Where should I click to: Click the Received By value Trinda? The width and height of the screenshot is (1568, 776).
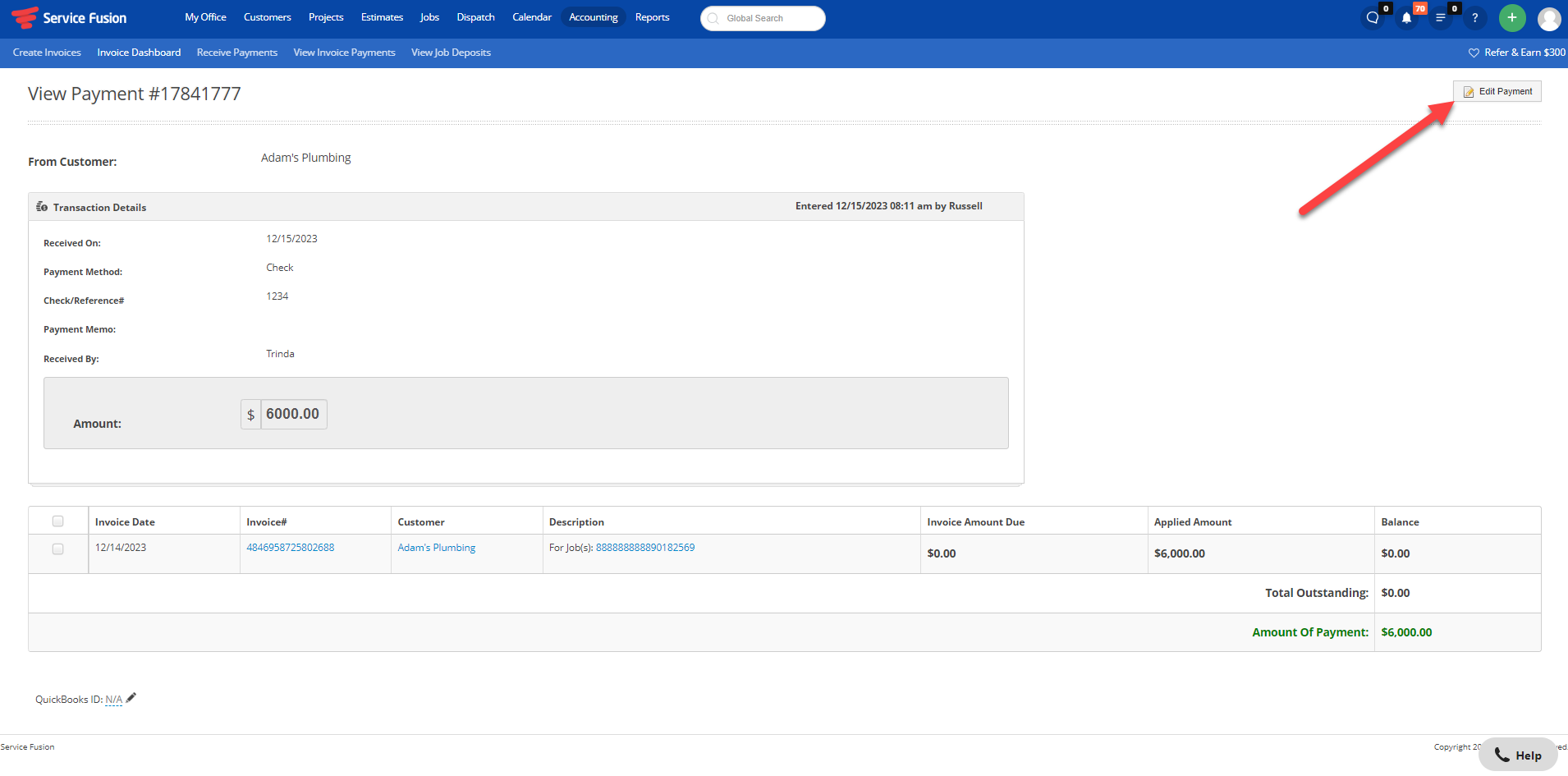[x=280, y=354]
